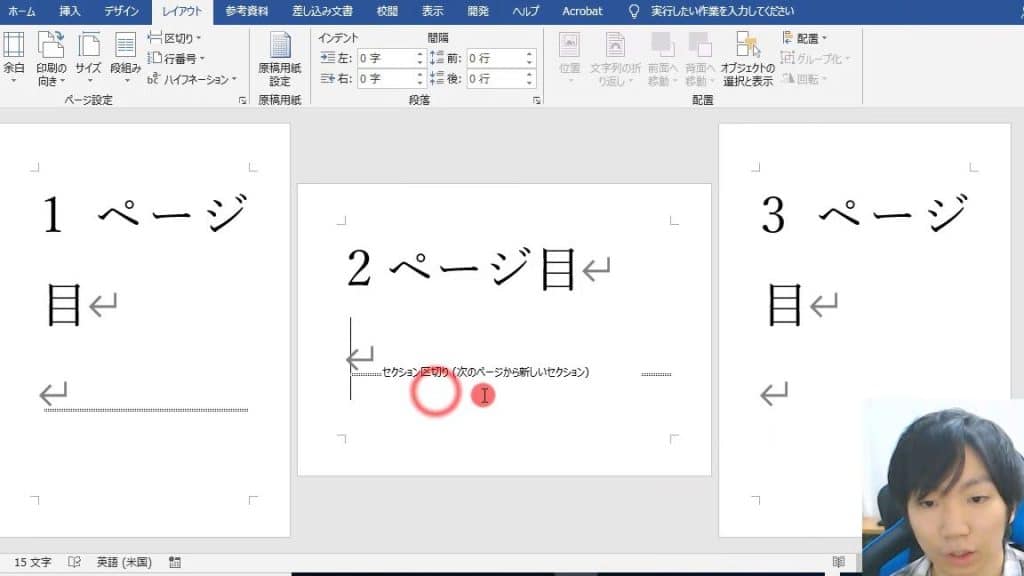Click the 英語 (米国) language button
This screenshot has width=1024, height=576.
[x=123, y=563]
